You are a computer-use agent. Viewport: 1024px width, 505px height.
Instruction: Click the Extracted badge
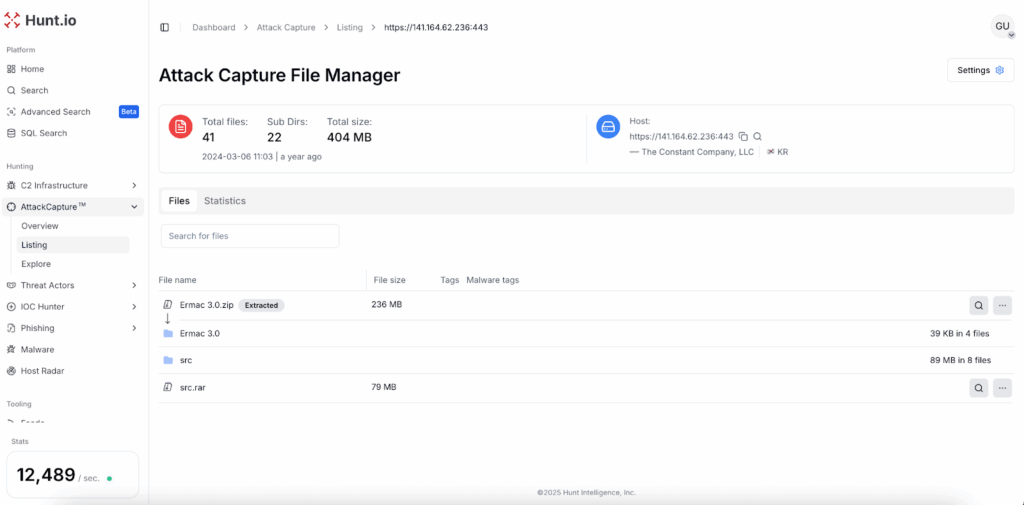261,305
